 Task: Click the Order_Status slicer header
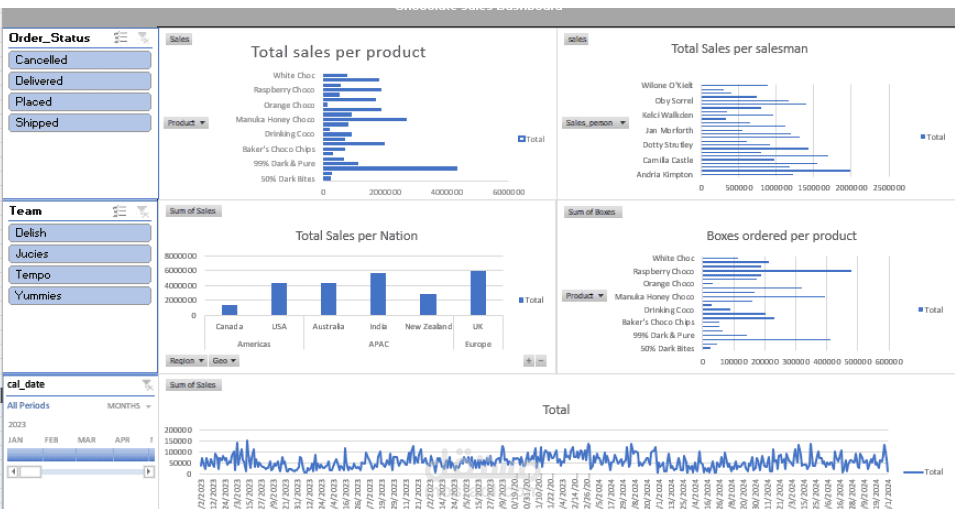(49, 38)
